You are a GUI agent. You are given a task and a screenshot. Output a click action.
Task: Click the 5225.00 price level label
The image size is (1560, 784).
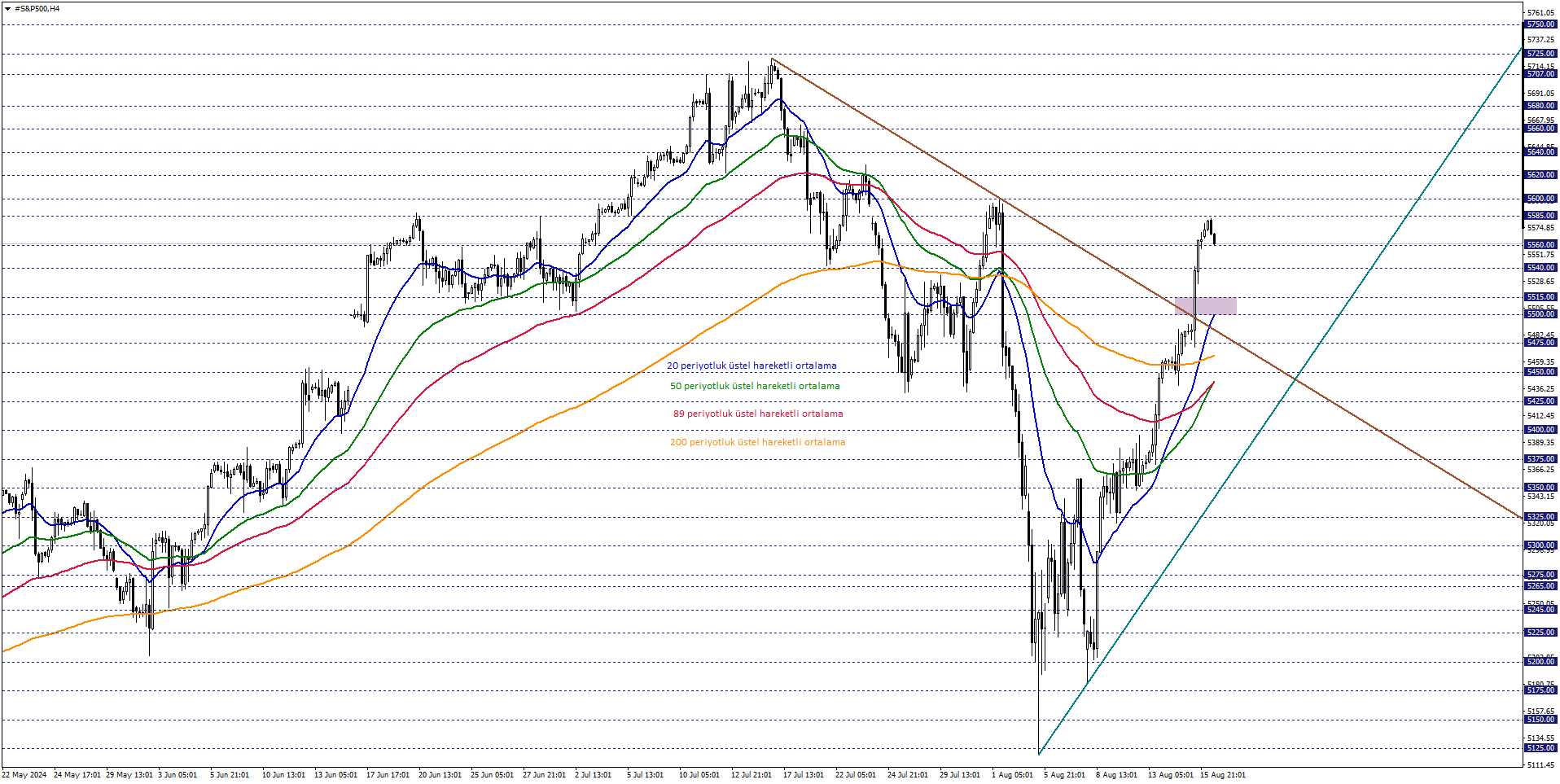(1540, 633)
